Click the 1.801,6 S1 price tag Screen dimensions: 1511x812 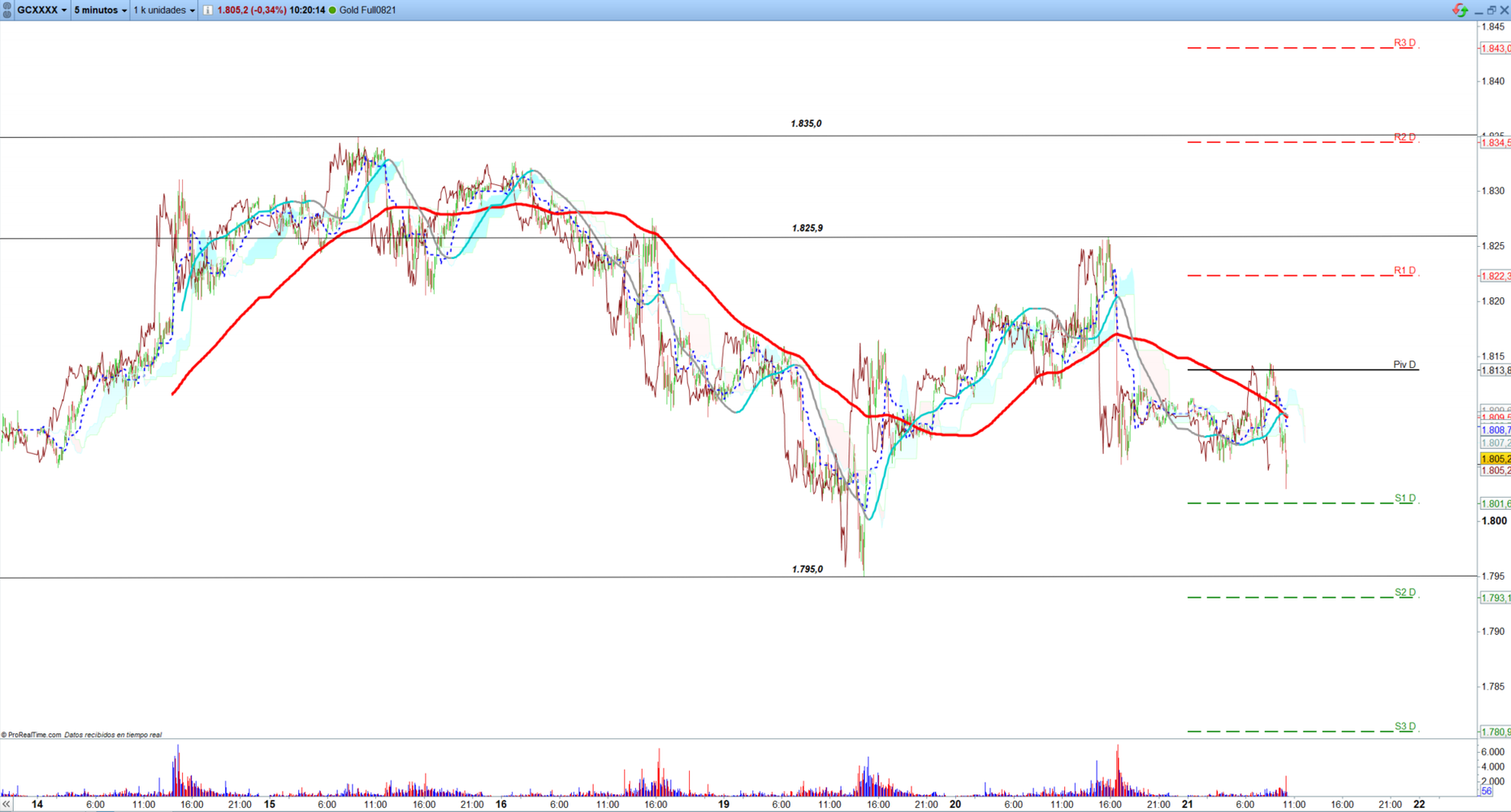click(x=1496, y=503)
